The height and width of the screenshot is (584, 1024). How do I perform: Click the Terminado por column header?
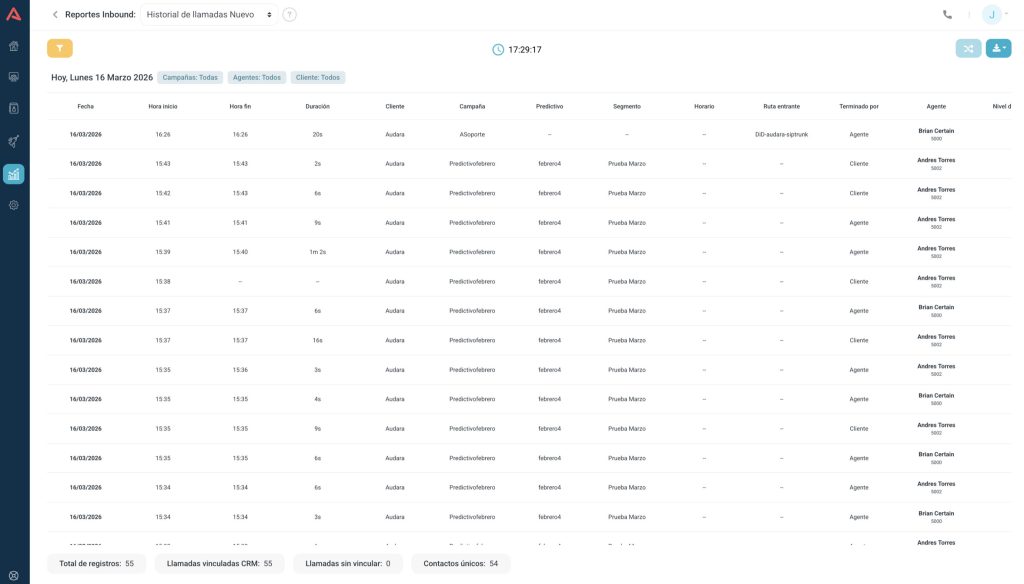(859, 106)
